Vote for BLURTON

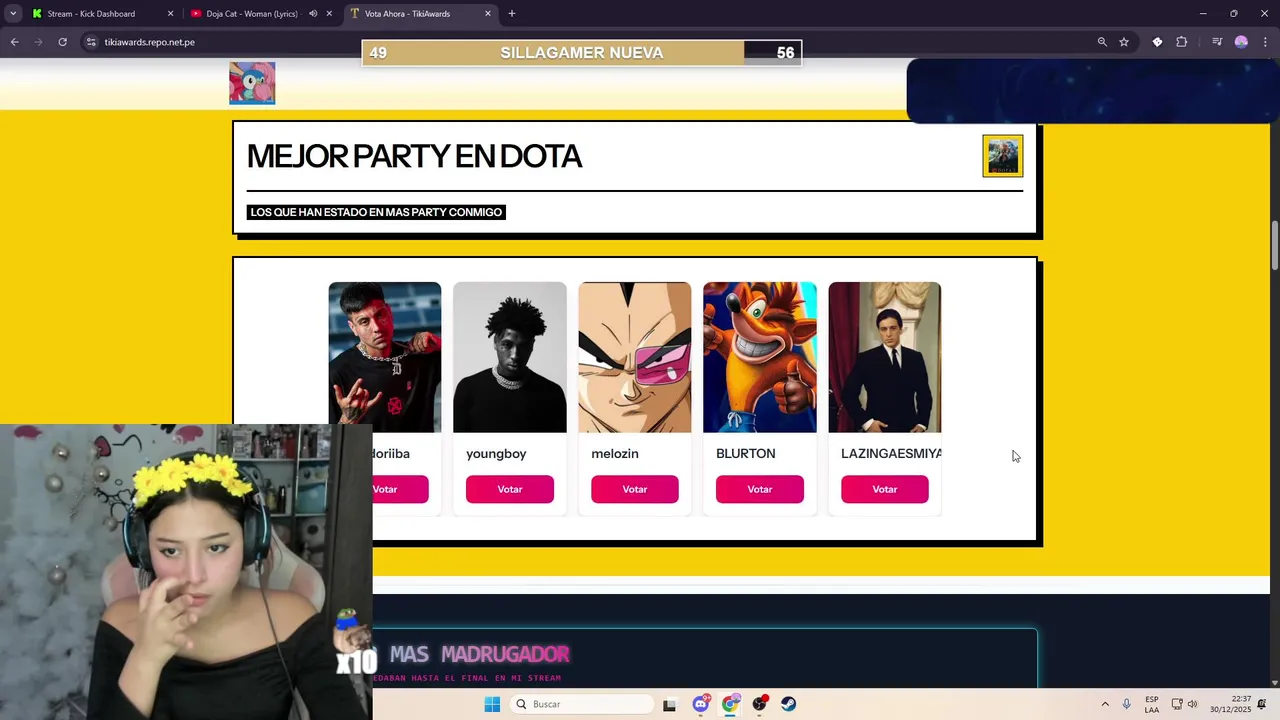coord(760,489)
